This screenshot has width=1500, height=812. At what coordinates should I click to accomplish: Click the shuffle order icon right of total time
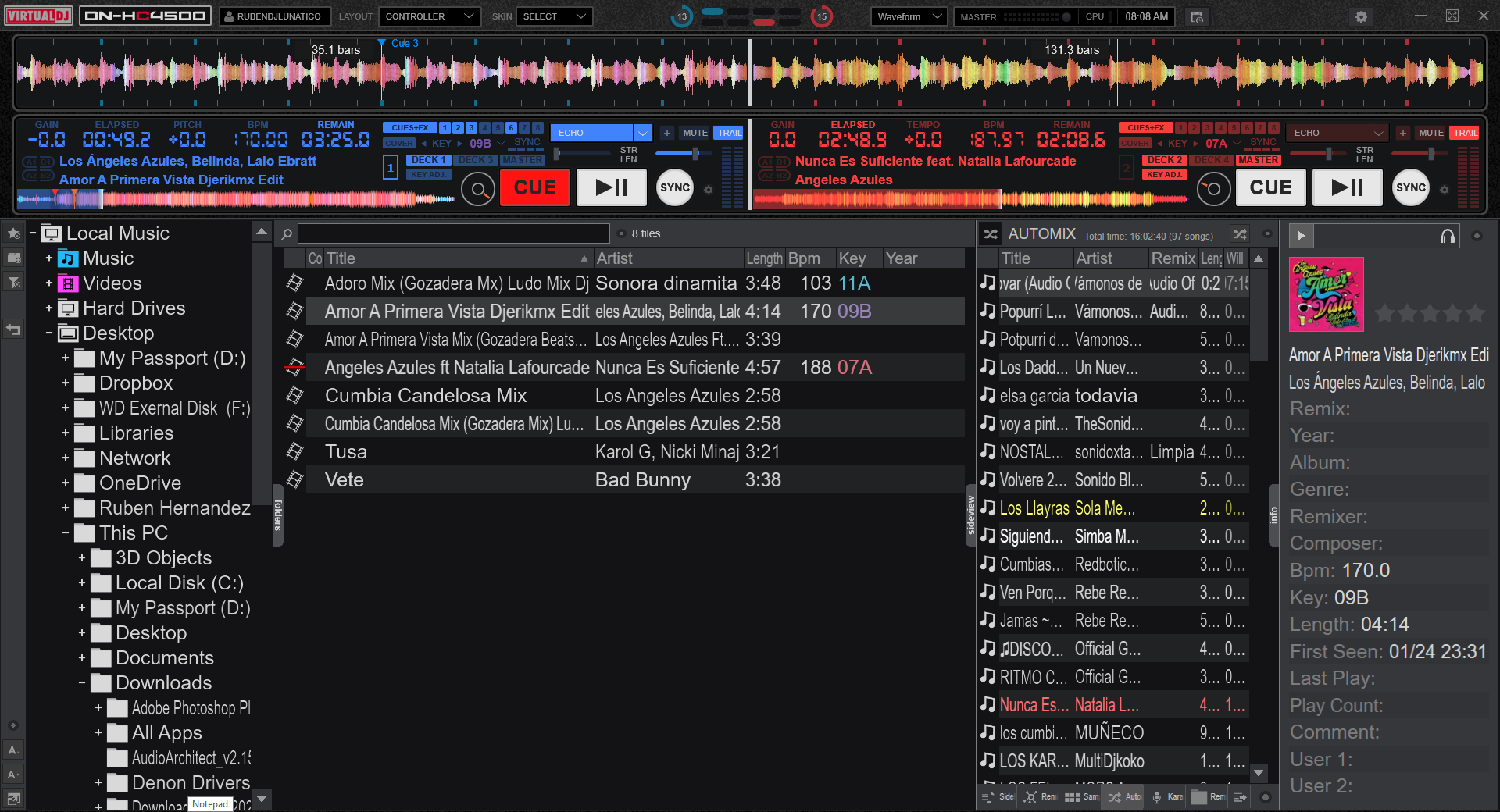click(1240, 233)
